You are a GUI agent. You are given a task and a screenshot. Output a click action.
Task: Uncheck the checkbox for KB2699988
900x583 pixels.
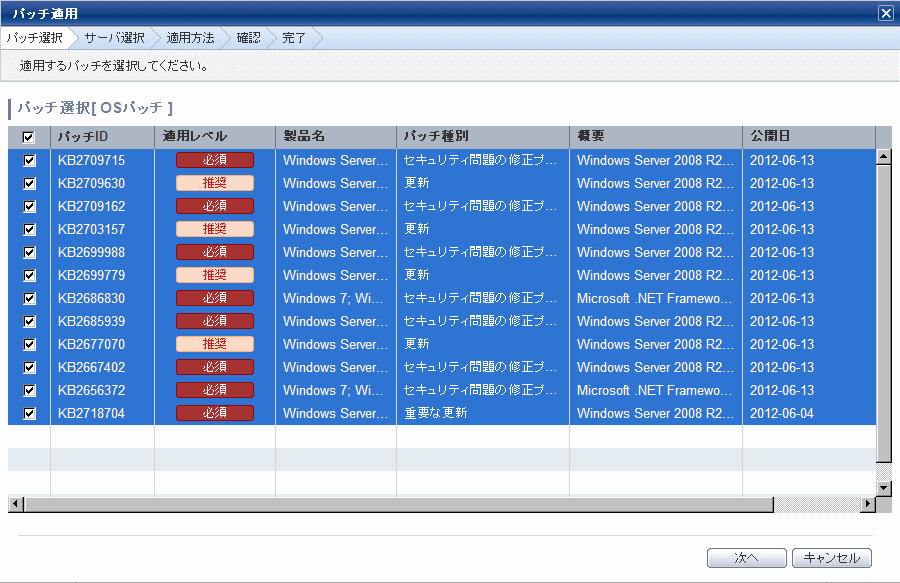click(29, 252)
